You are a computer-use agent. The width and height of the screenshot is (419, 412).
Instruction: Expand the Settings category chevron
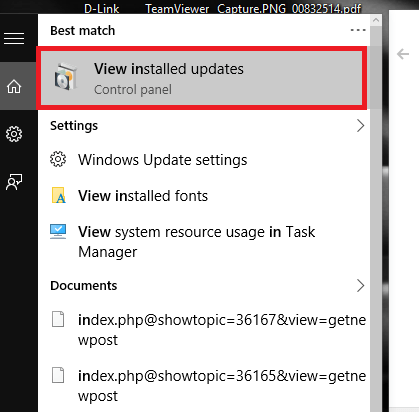(360, 126)
